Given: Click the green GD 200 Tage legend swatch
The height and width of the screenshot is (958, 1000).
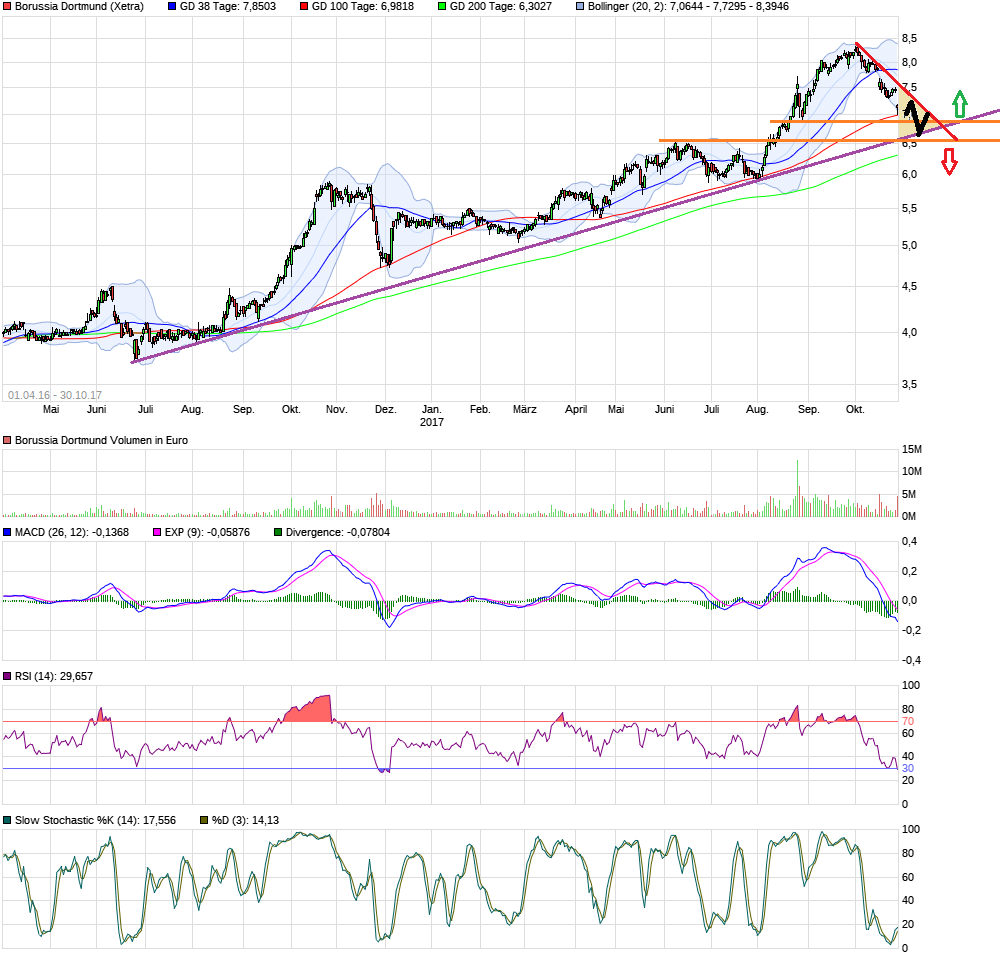Looking at the screenshot, I should [442, 6].
